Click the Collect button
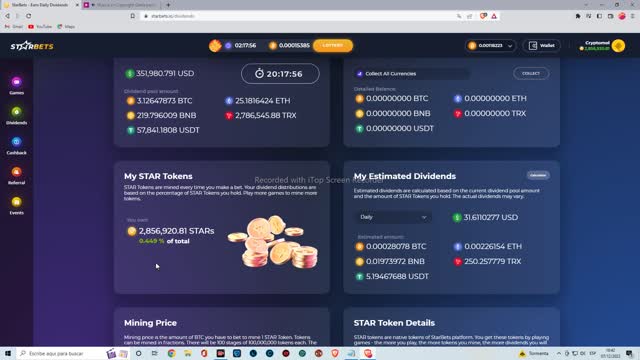The width and height of the screenshot is (640, 360). click(531, 73)
